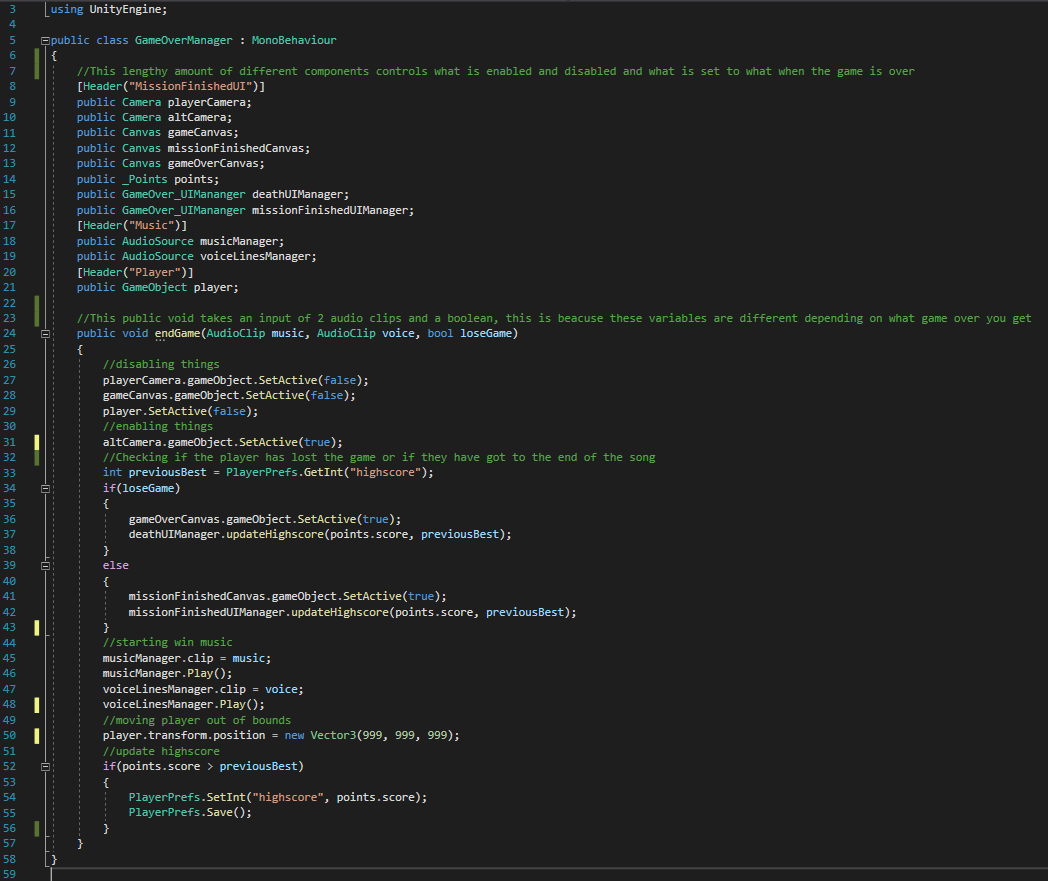This screenshot has height=881, width=1048.
Task: Collapse the if(loseGame) block
Action: (x=46, y=488)
